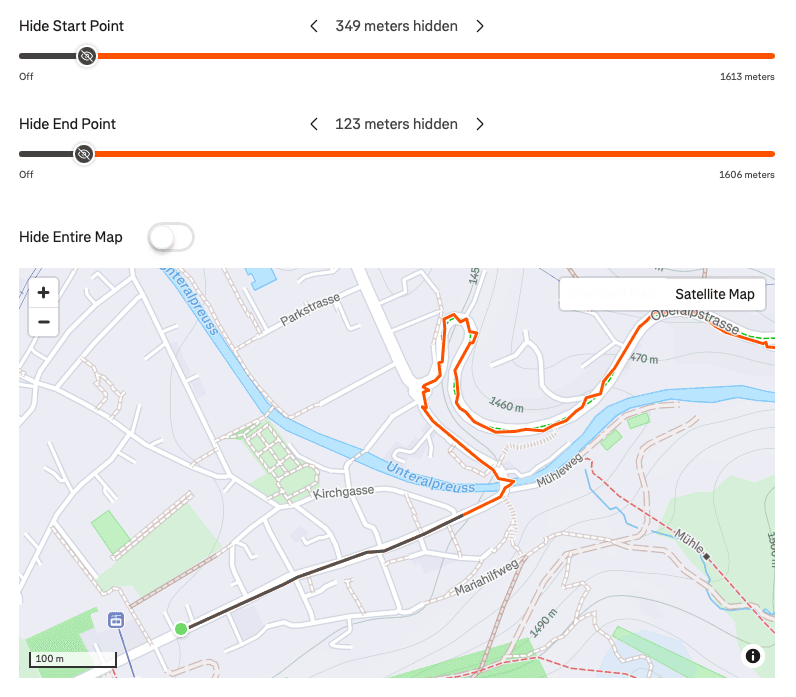Click the train station map icon

(x=116, y=620)
